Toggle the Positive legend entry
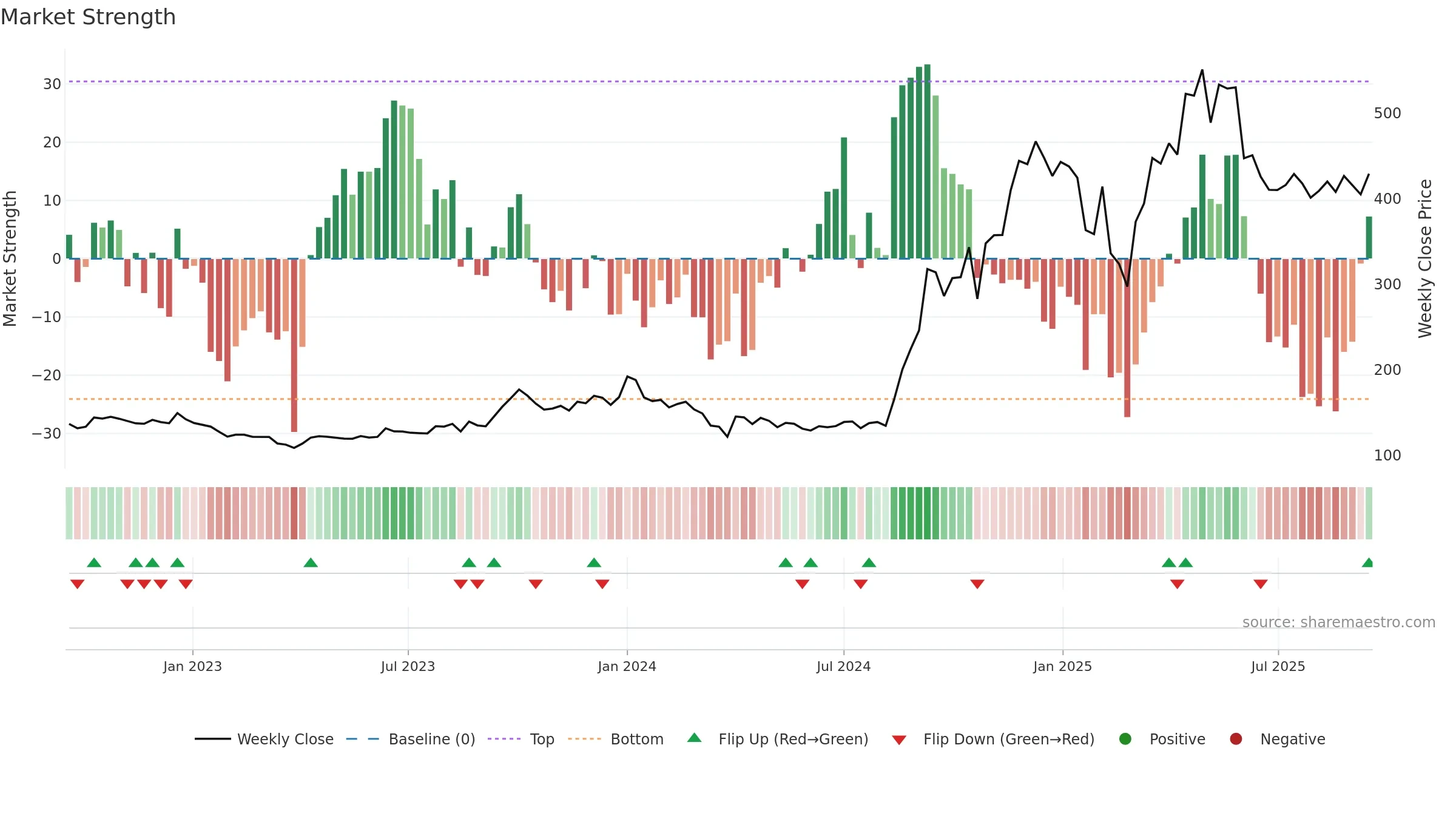The image size is (1456, 819). (x=1162, y=739)
